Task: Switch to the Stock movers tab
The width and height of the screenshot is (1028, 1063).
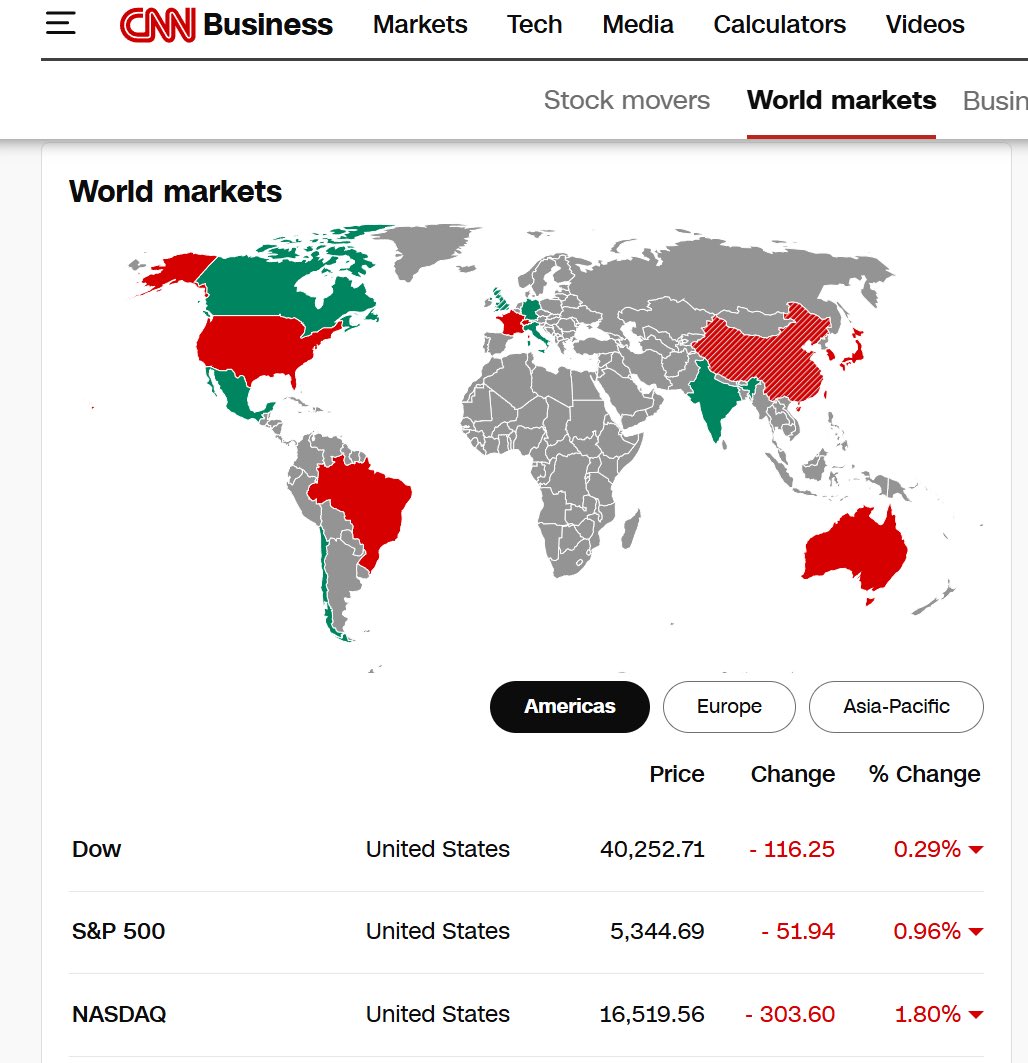Action: point(627,100)
